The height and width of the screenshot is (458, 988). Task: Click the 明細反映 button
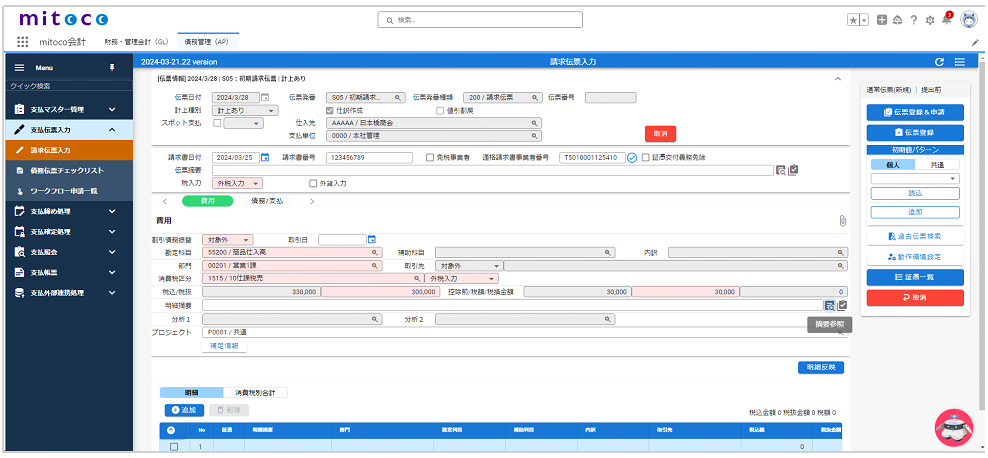pos(820,367)
